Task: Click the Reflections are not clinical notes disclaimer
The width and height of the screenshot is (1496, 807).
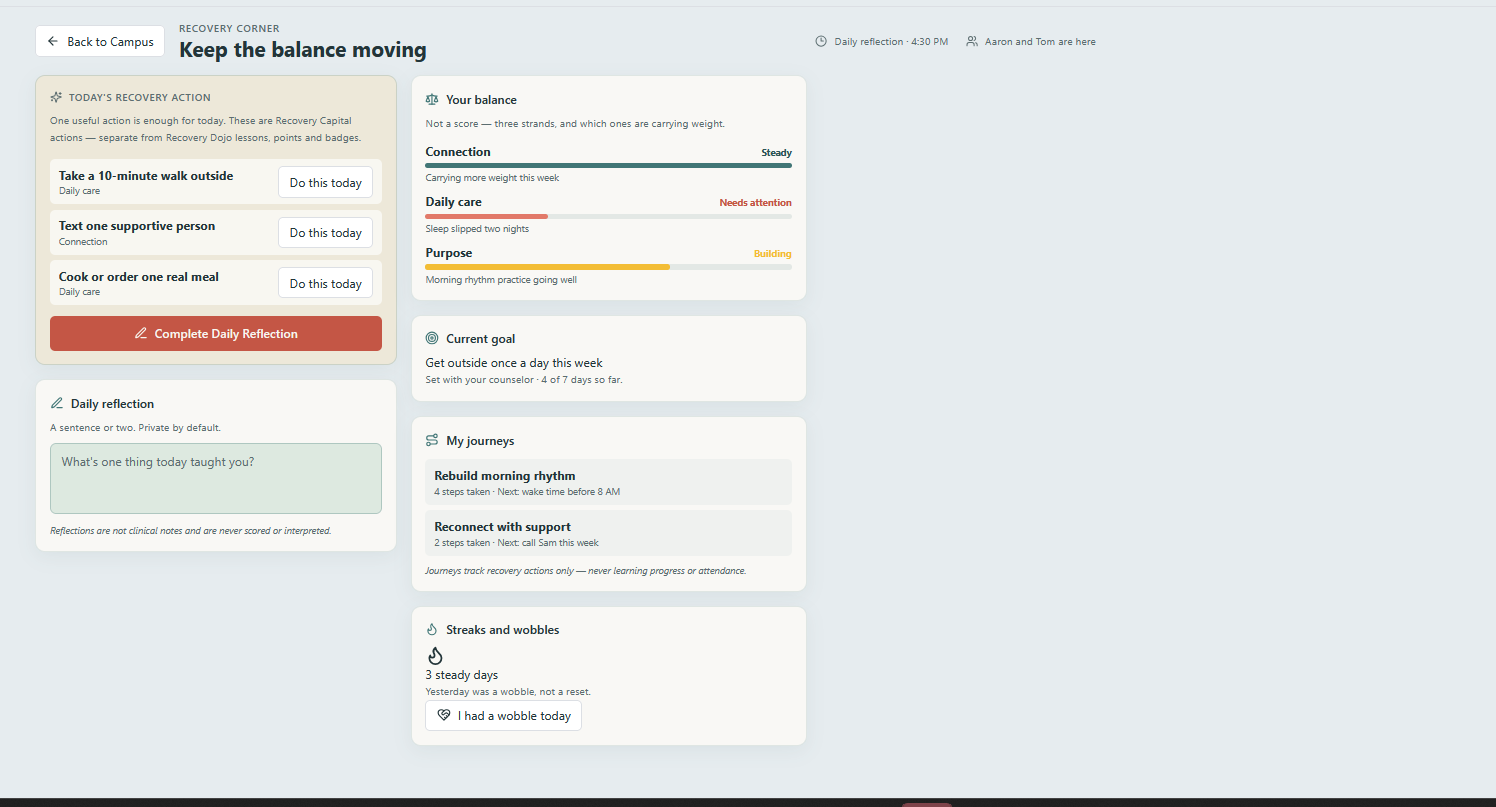Action: pos(190,531)
